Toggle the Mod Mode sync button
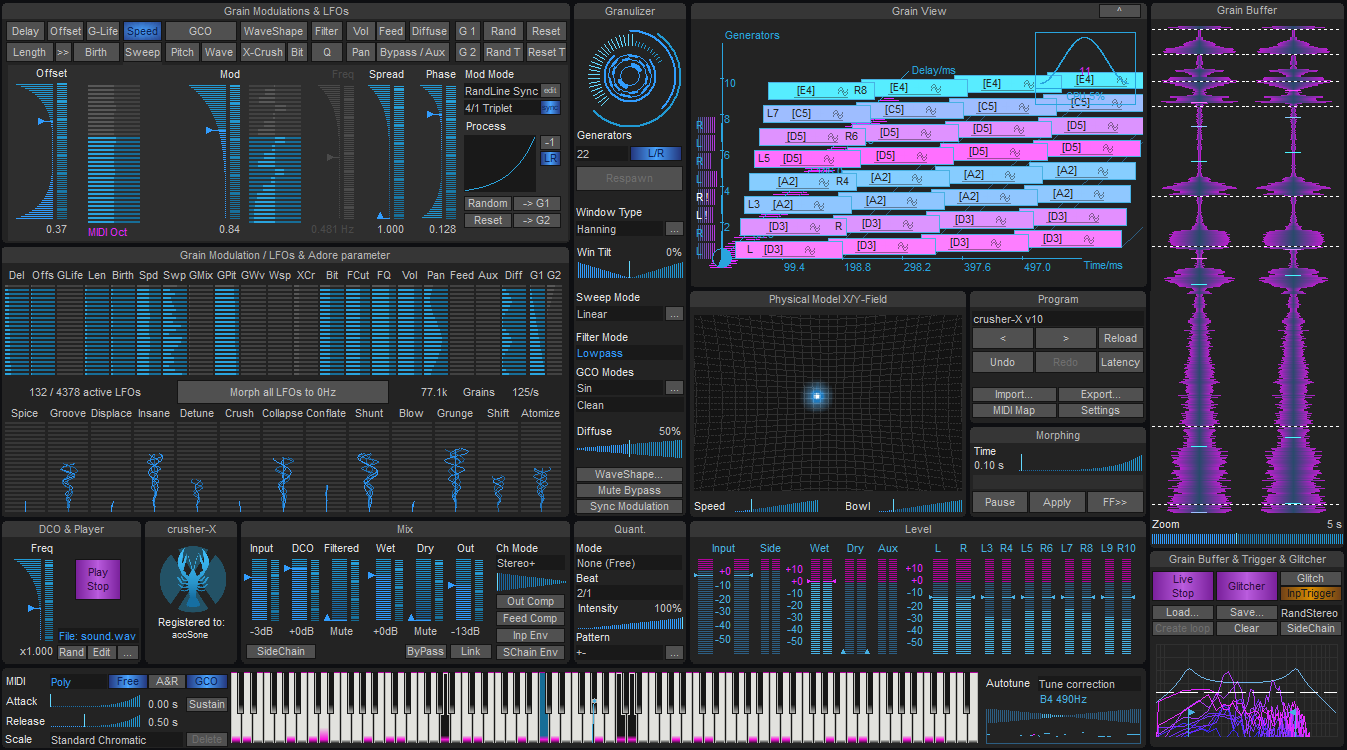Viewport: 1347px width, 750px height. point(550,107)
